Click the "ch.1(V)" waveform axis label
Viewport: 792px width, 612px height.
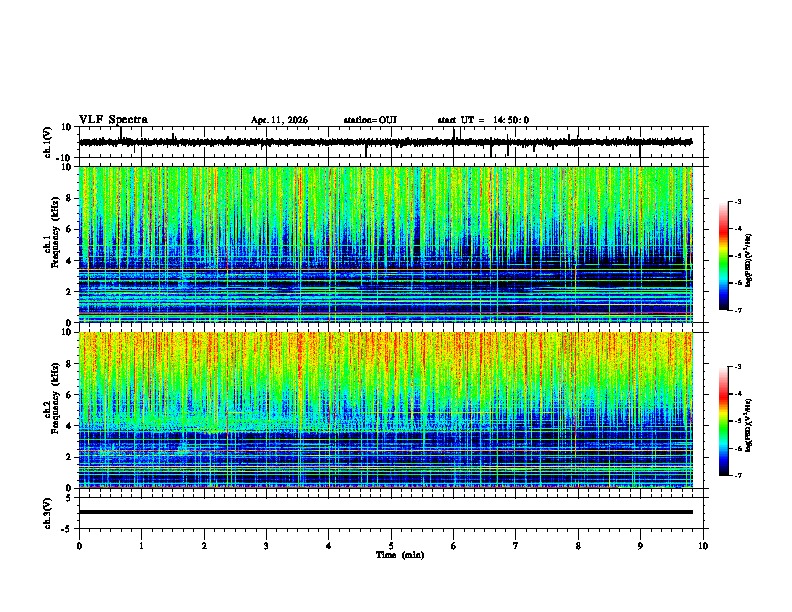48,142
